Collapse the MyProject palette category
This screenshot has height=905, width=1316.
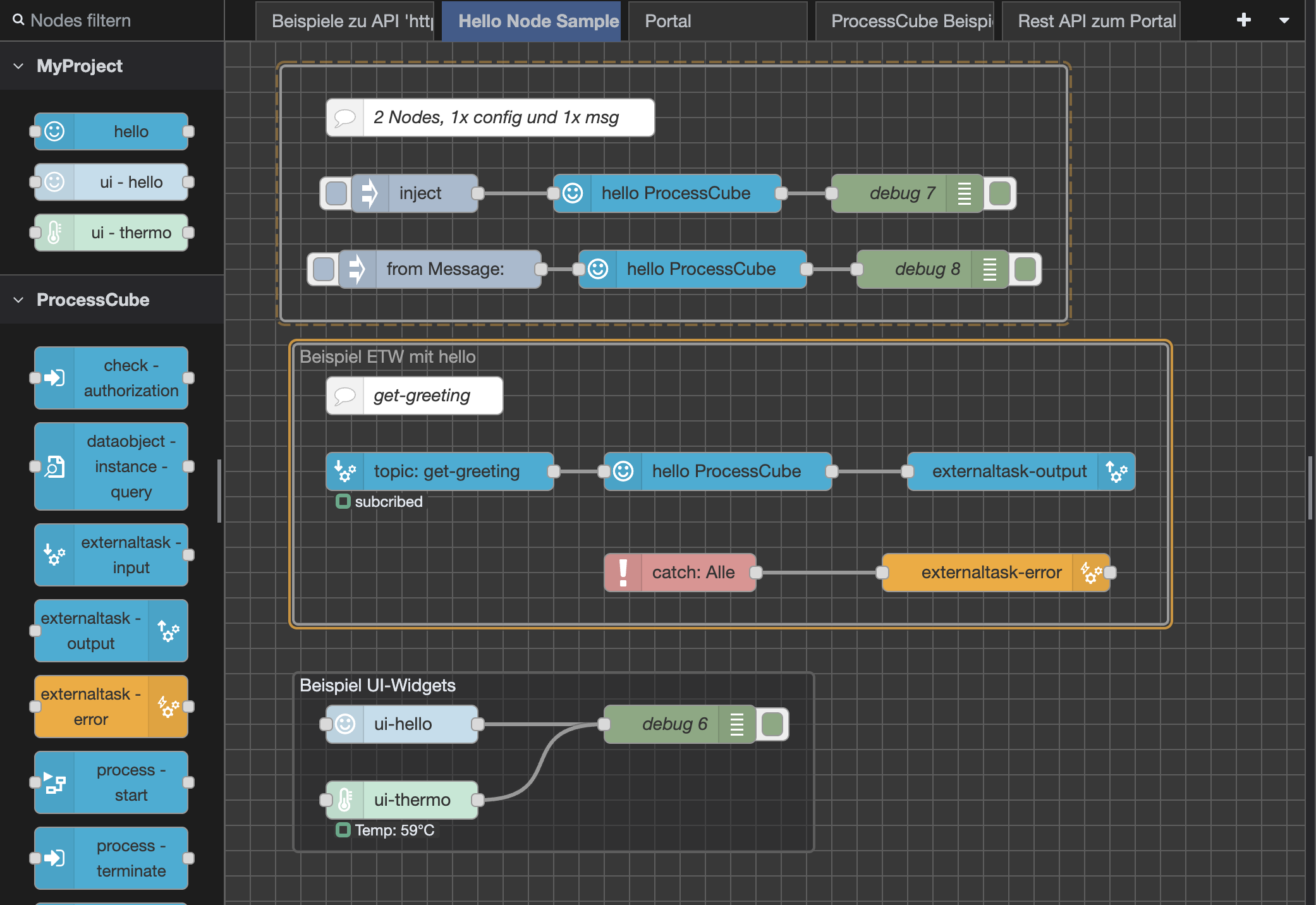point(18,66)
